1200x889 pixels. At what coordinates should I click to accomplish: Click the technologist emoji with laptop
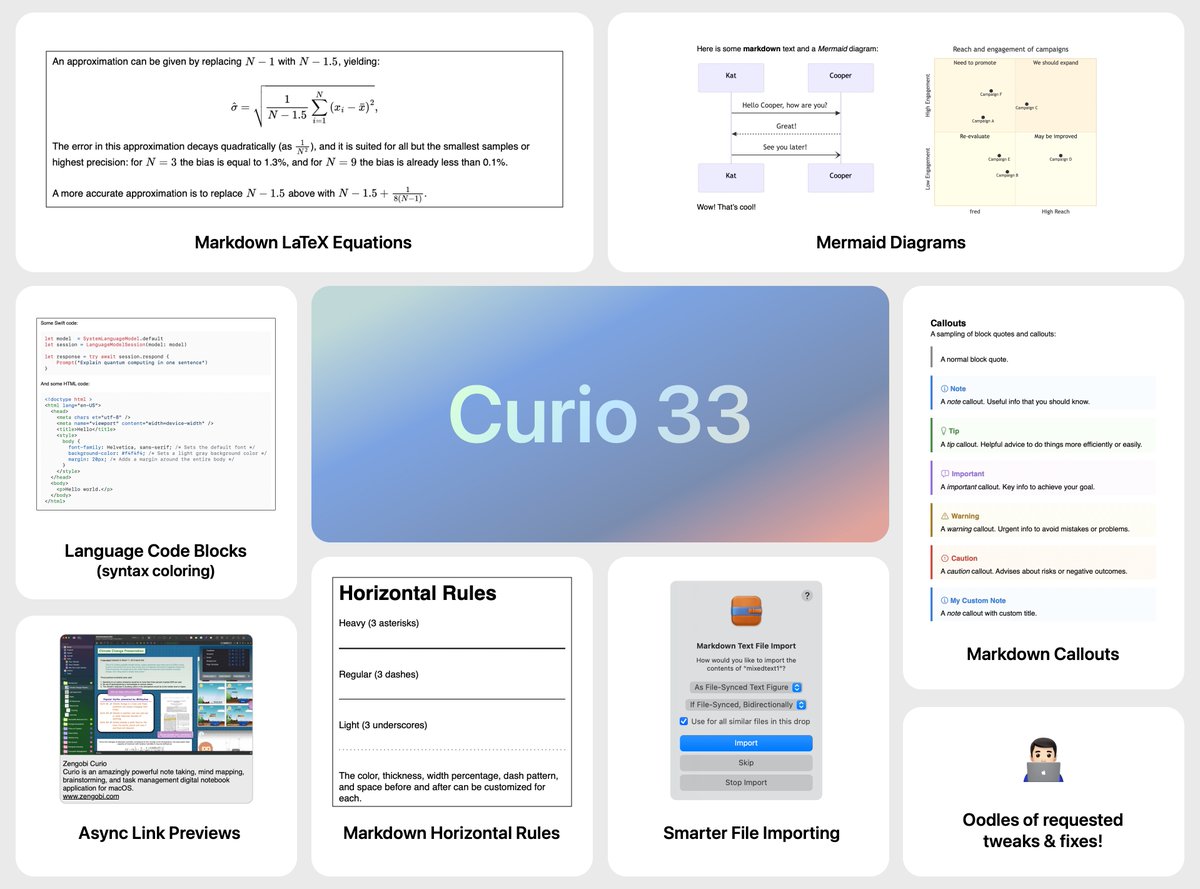point(1043,761)
